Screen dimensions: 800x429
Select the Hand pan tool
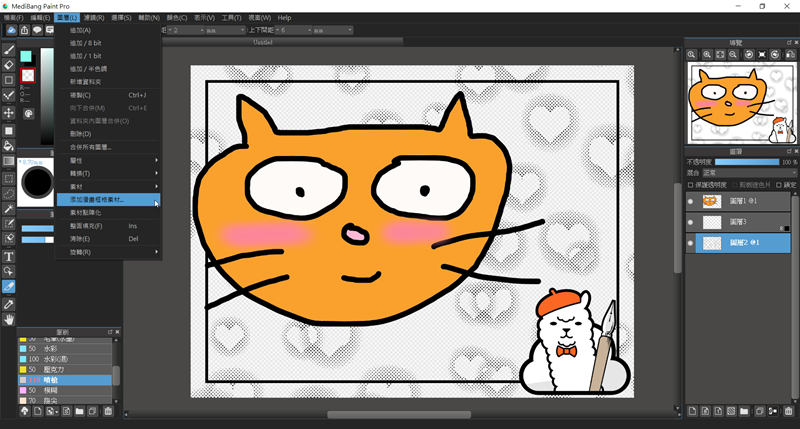pos(9,319)
